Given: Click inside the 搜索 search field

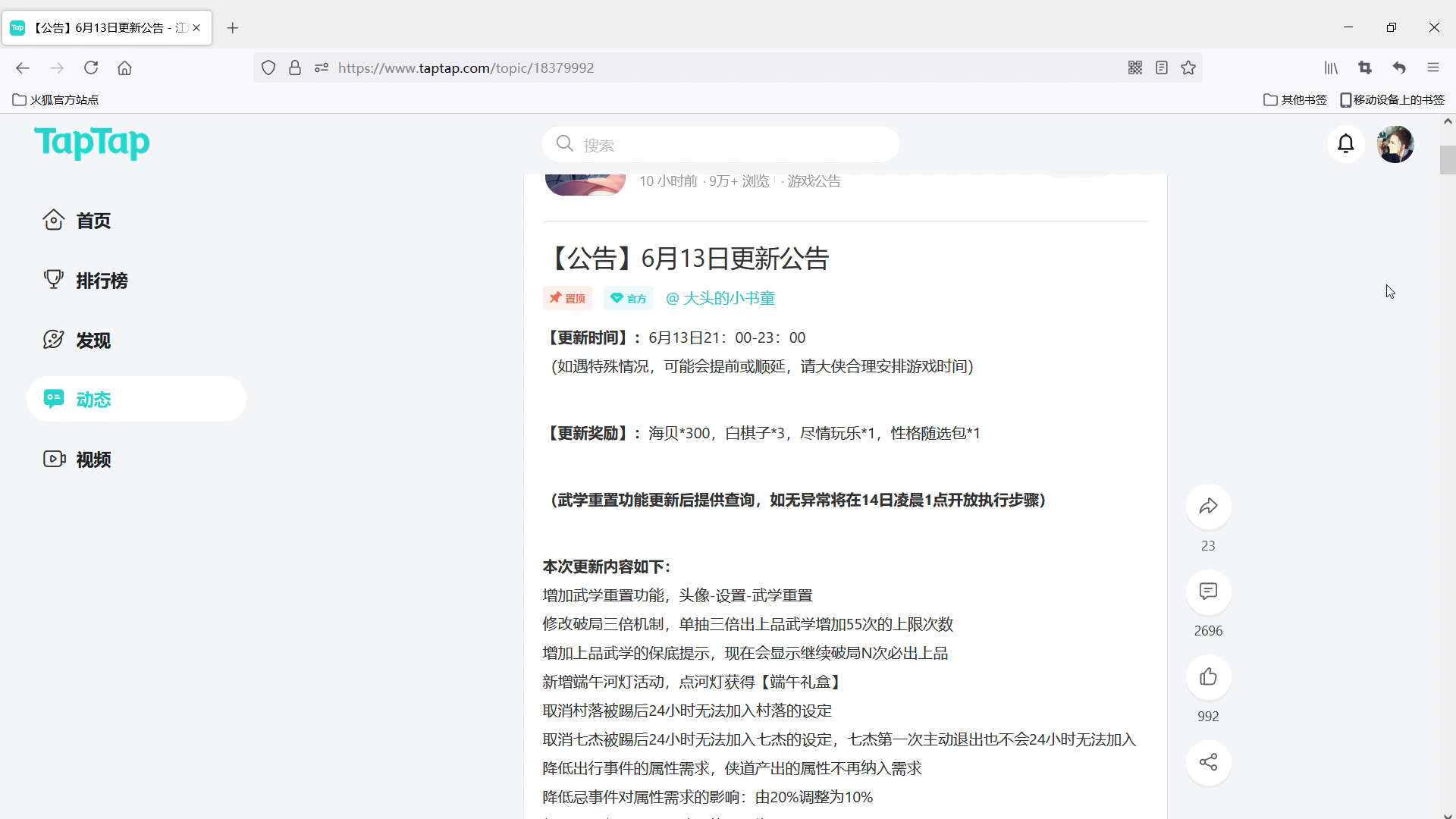Looking at the screenshot, I should (720, 144).
